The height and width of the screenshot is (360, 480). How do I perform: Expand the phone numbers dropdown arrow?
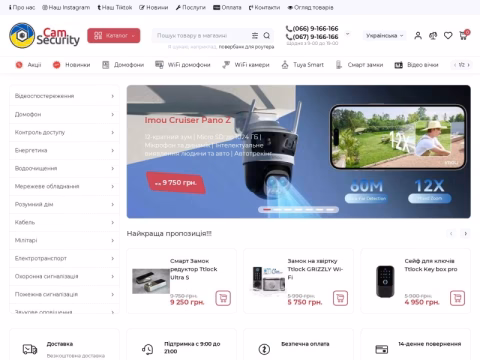(347, 34)
